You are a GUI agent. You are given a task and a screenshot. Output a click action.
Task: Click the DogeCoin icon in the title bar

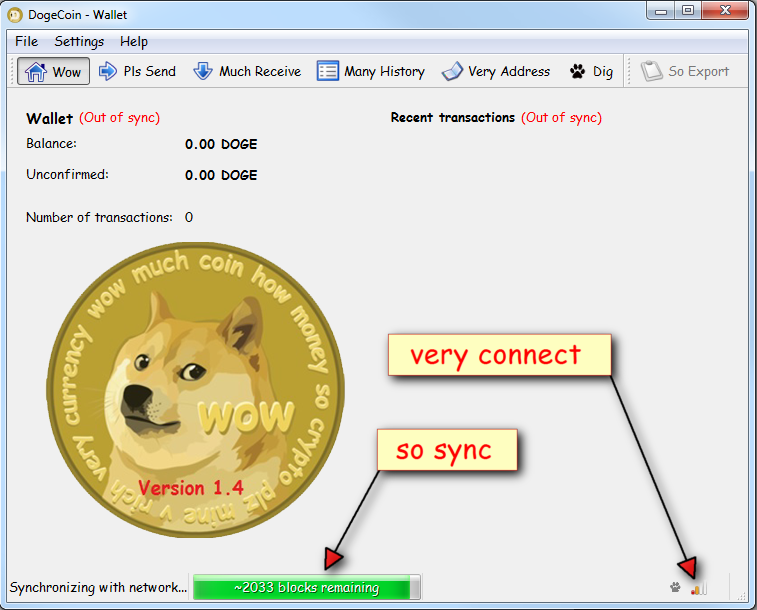(15, 15)
